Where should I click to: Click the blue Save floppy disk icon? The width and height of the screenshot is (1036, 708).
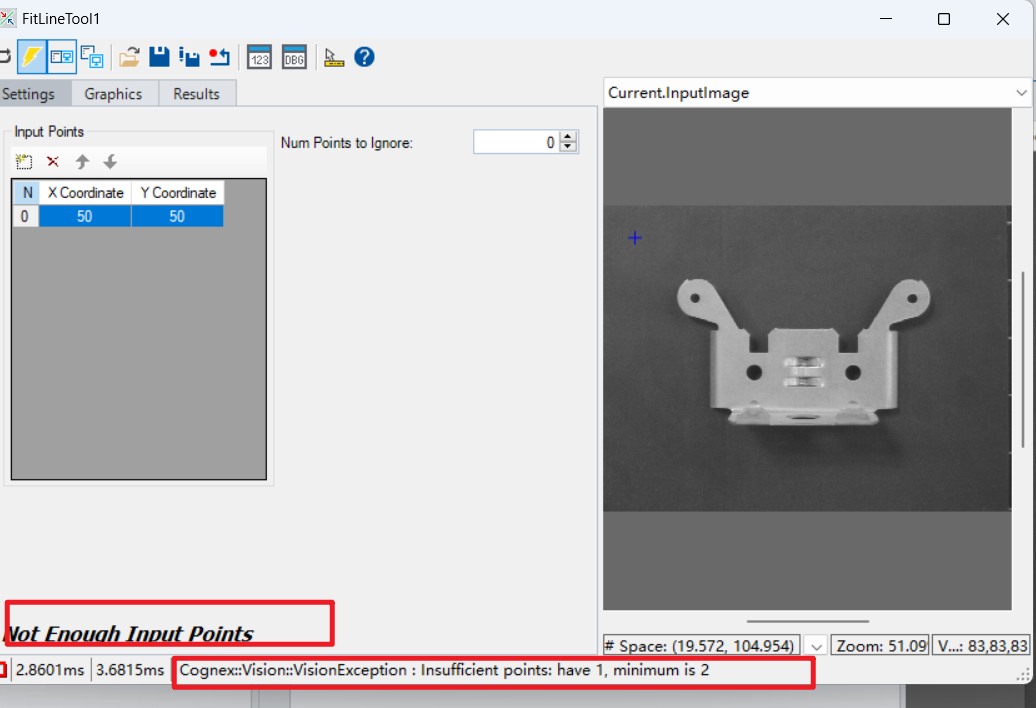tap(159, 57)
